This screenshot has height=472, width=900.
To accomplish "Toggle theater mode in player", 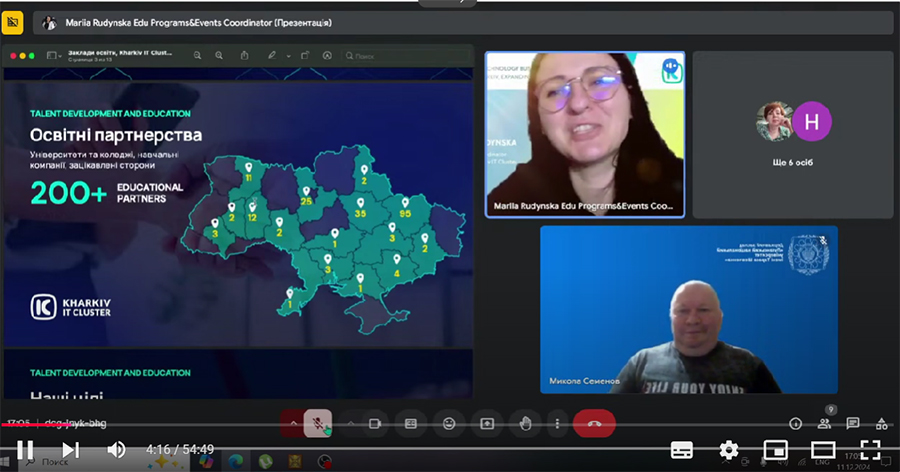I will 823,450.
